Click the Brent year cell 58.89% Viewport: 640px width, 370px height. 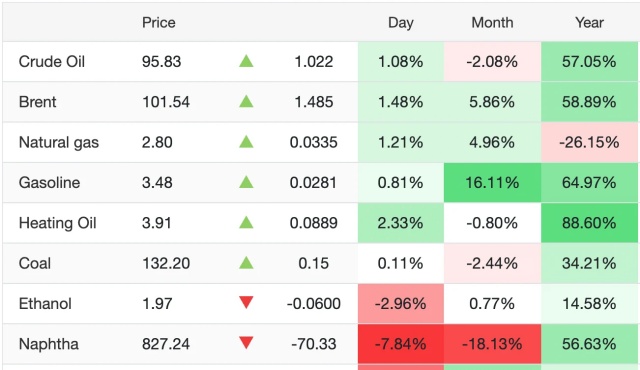[x=589, y=102]
